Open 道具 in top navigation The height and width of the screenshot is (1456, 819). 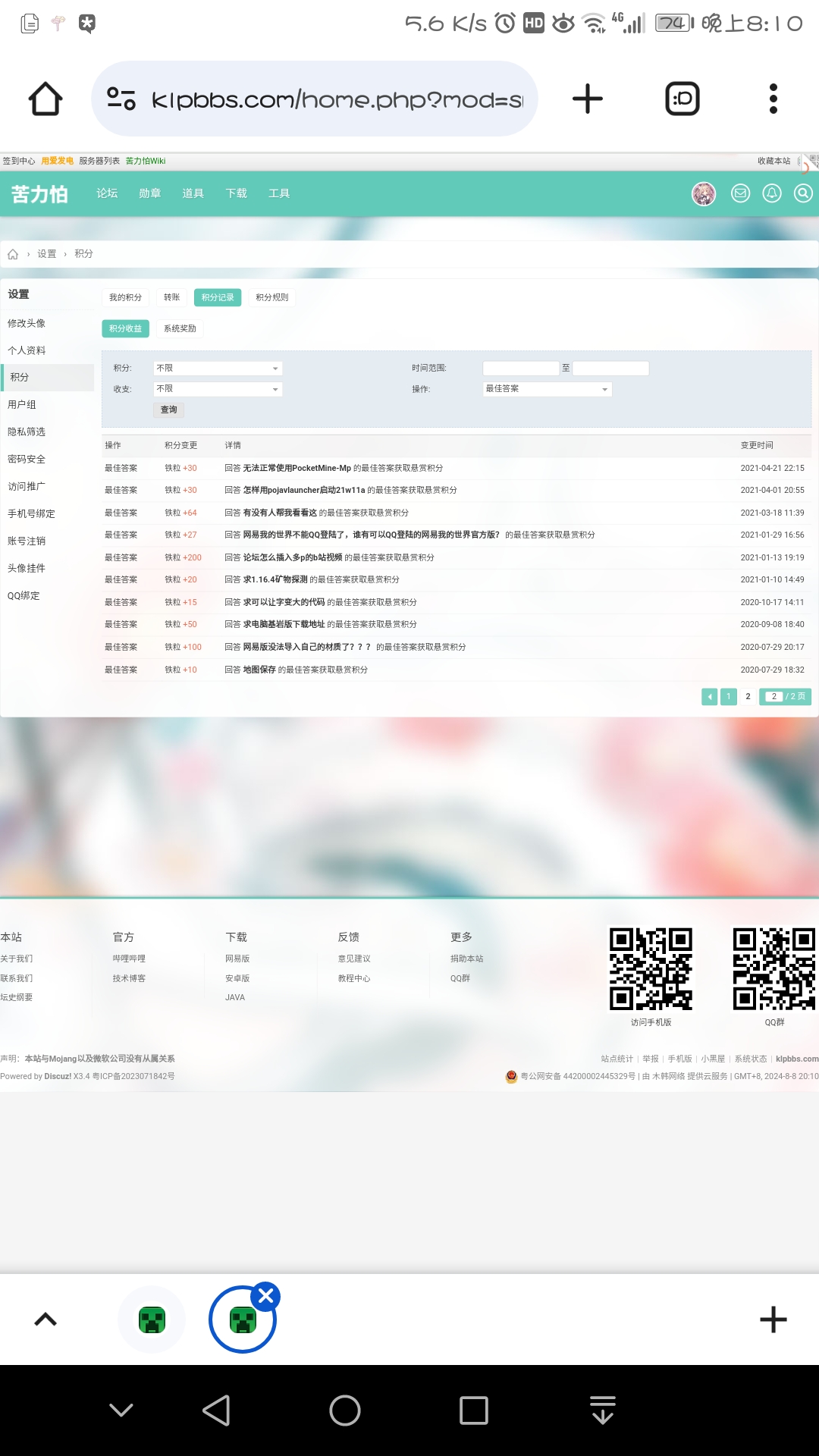[x=193, y=193]
